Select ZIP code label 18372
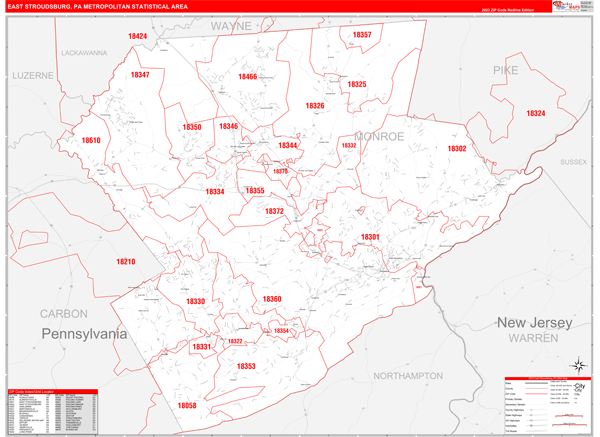The height and width of the screenshot is (437, 600). [274, 211]
